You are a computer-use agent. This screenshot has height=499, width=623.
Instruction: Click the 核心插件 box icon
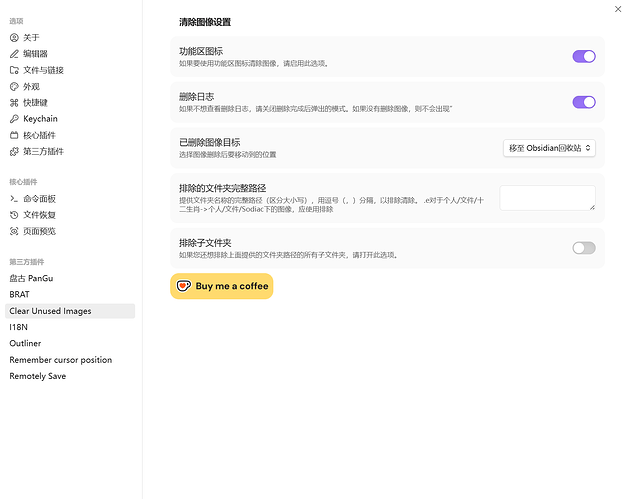[x=14, y=135]
